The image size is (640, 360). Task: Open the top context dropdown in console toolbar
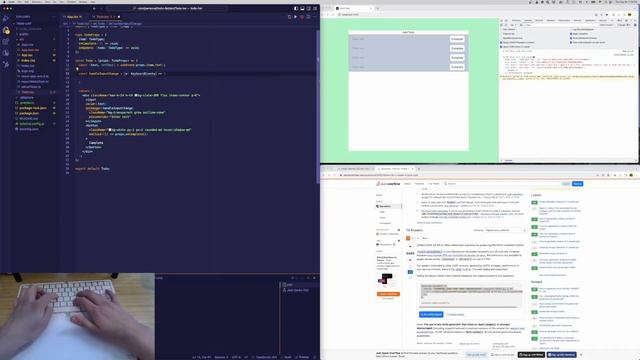513,25
